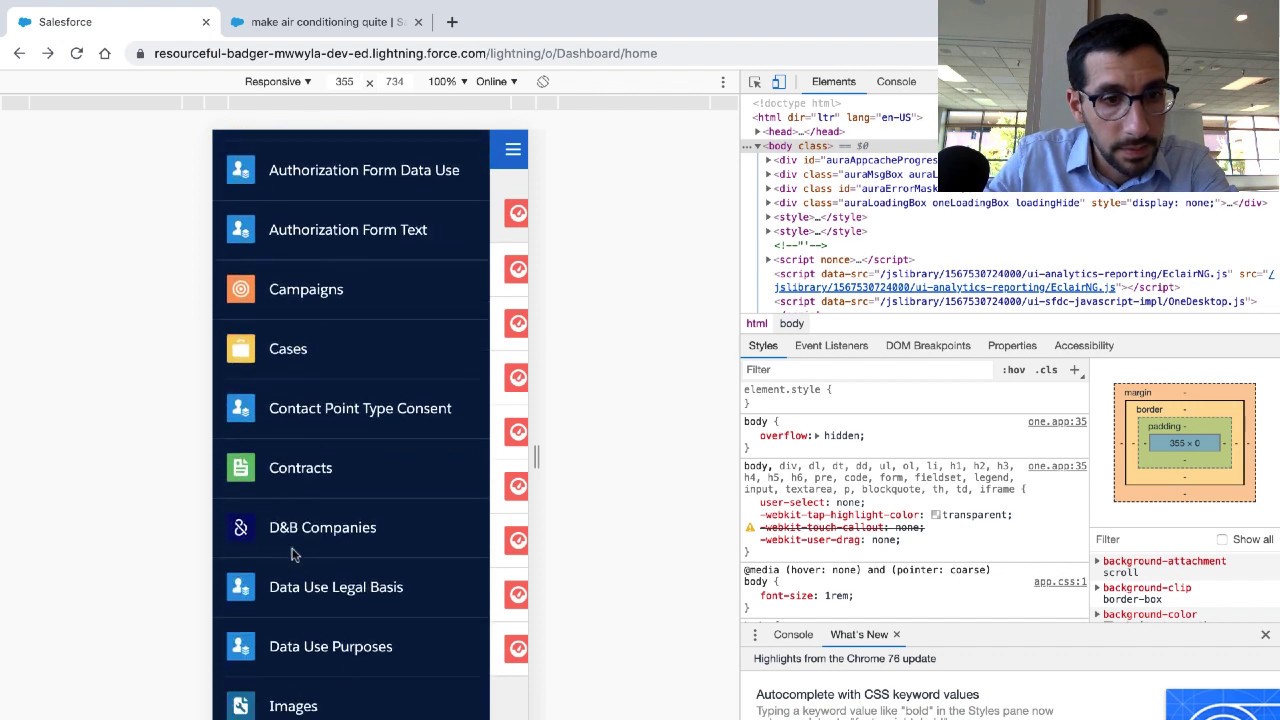Image resolution: width=1280 pixels, height=720 pixels.
Task: Click the Contracts document icon
Action: click(241, 468)
